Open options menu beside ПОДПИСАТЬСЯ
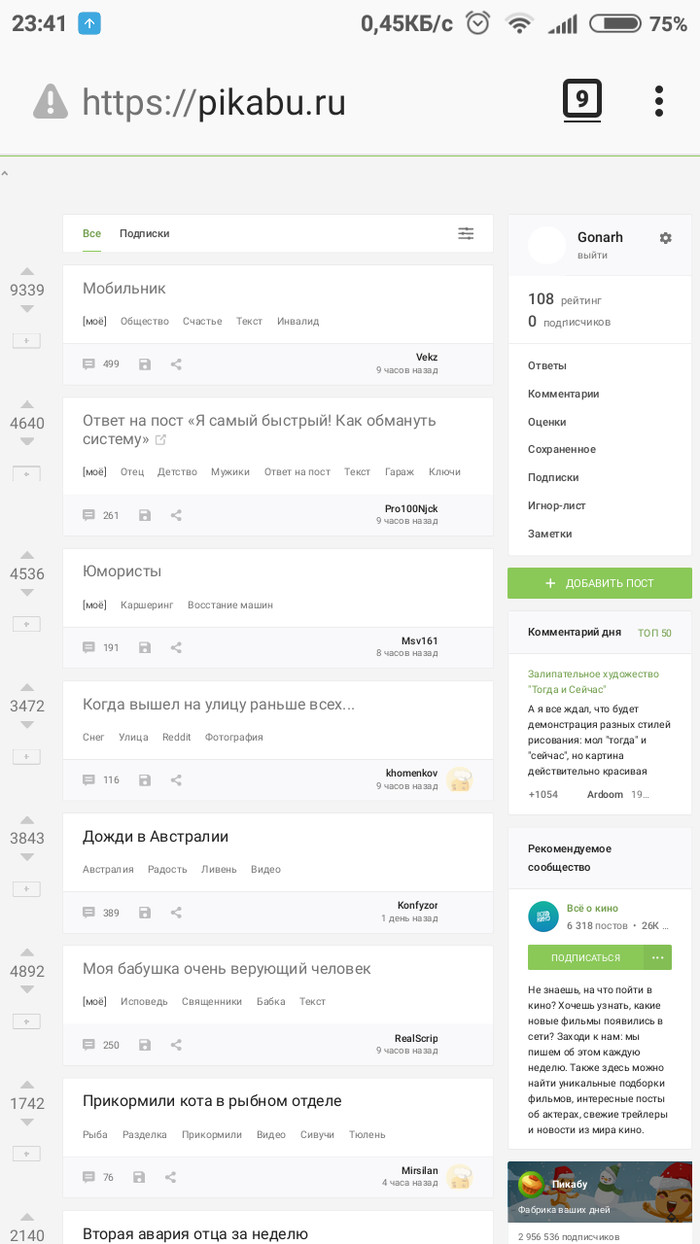This screenshot has height=1244, width=700. 657,957
